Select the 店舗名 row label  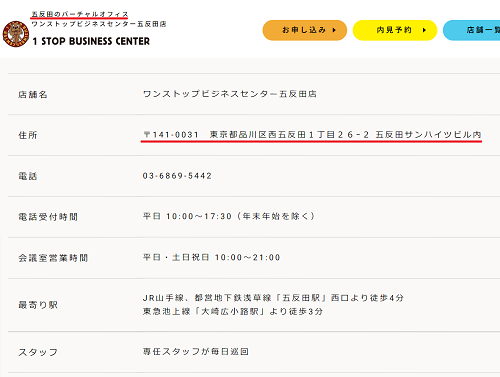pyautogui.click(x=33, y=95)
